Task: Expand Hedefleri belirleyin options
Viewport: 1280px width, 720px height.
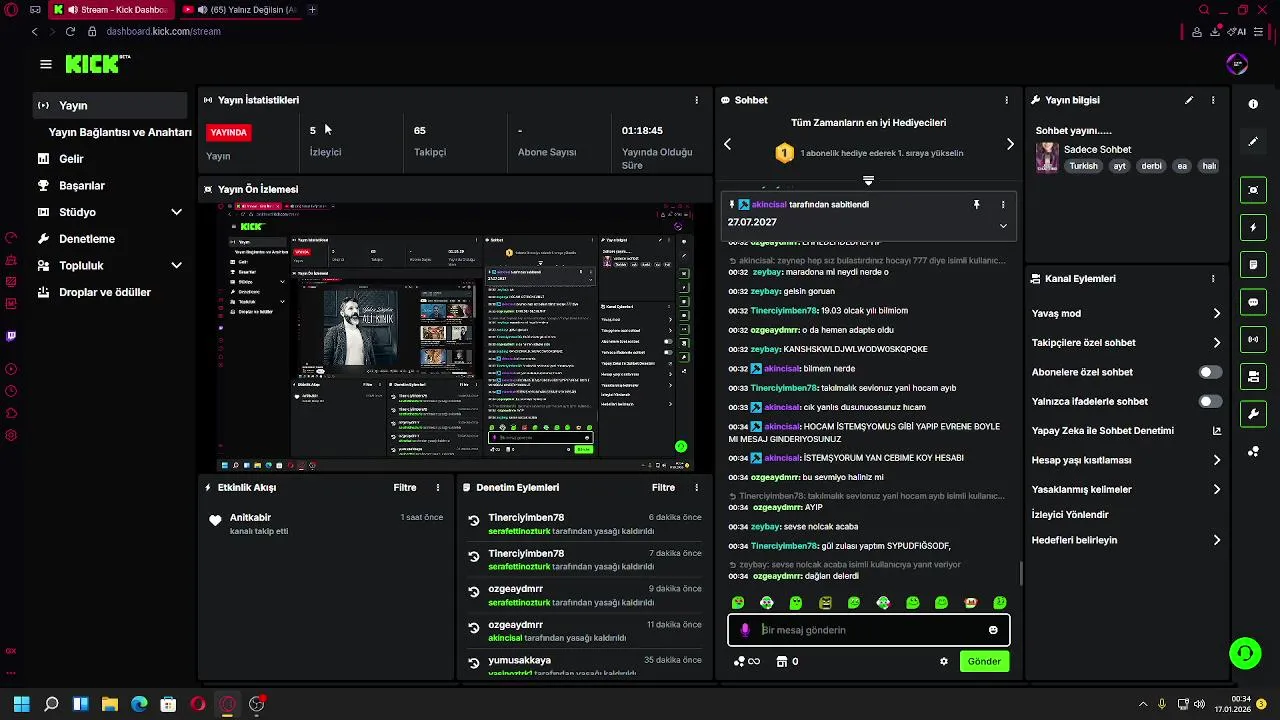Action: click(x=1217, y=540)
